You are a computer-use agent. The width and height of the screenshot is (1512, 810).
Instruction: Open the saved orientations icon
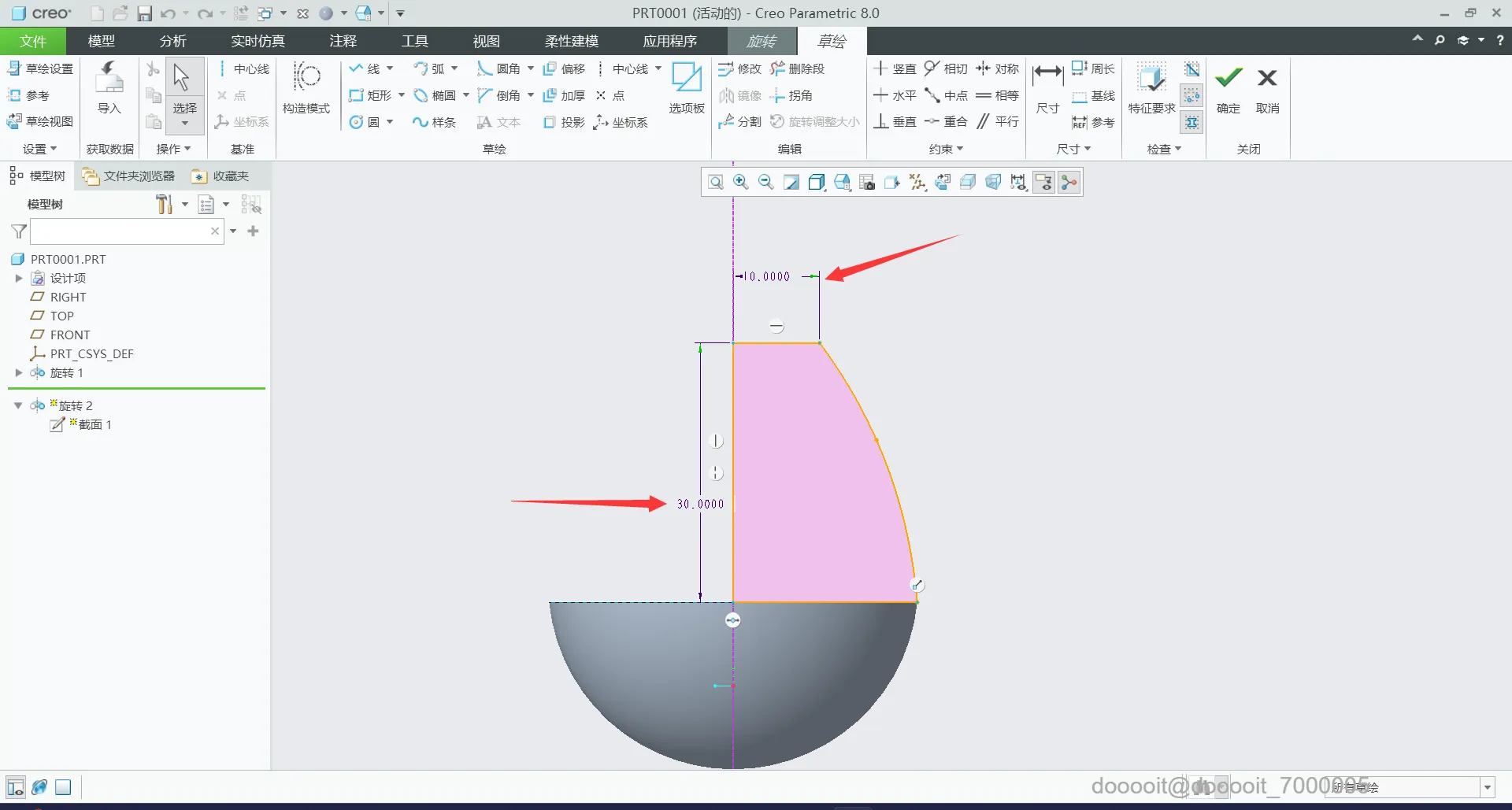[x=842, y=183]
